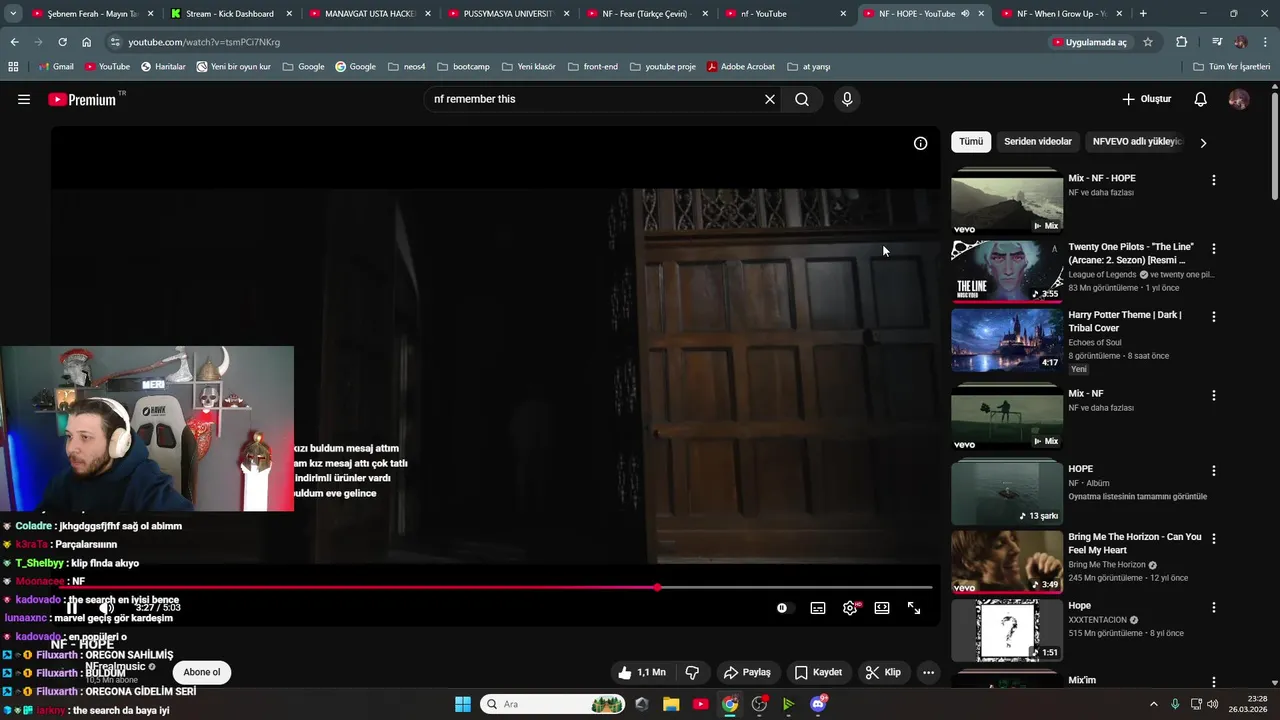
Task: Pause the playing video
Action: click(x=72, y=608)
